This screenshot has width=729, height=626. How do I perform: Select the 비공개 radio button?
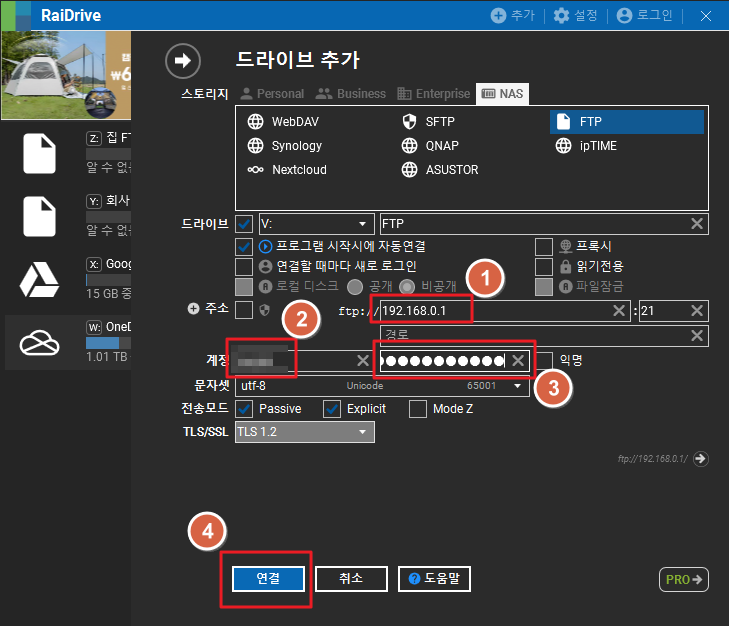coord(407,286)
